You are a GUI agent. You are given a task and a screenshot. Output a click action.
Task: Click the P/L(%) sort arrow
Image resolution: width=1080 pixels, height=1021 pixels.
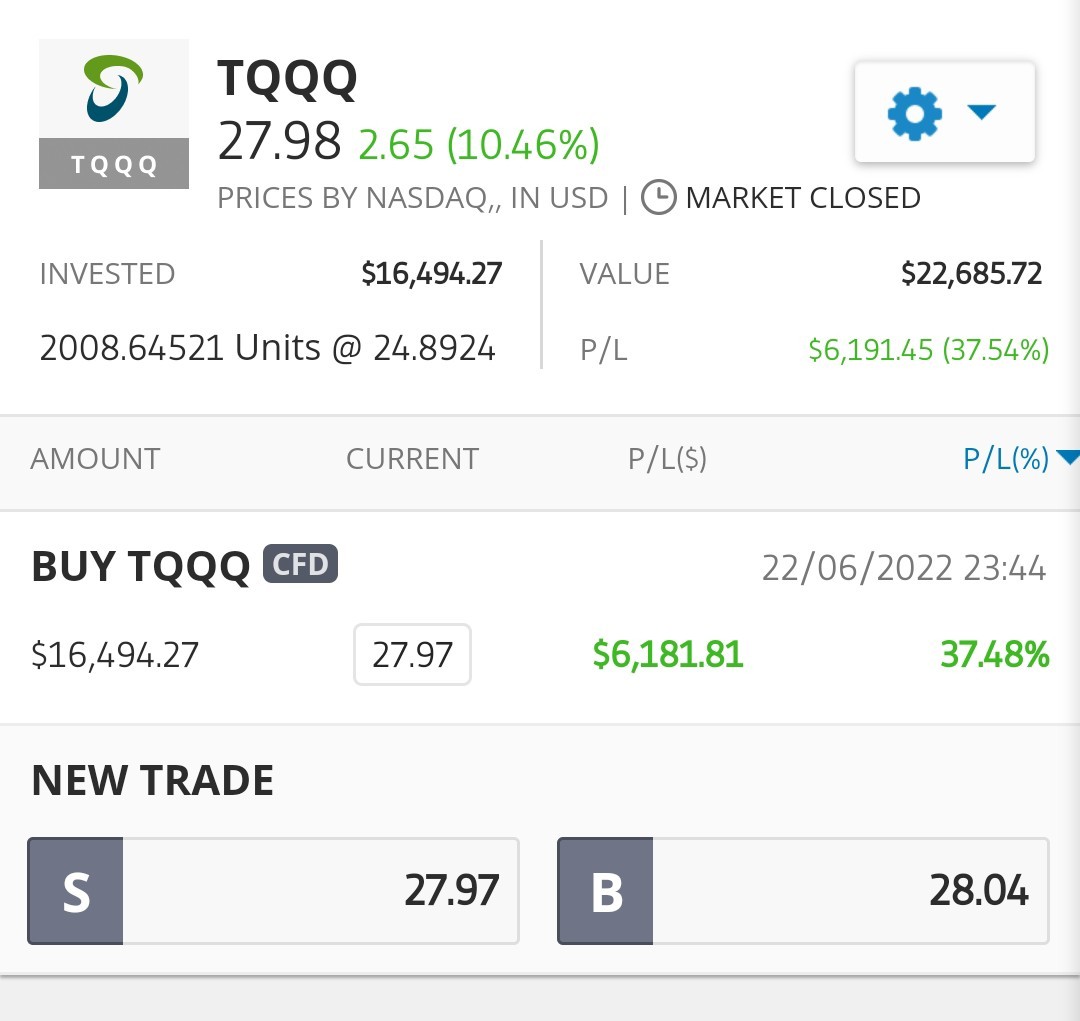1068,457
